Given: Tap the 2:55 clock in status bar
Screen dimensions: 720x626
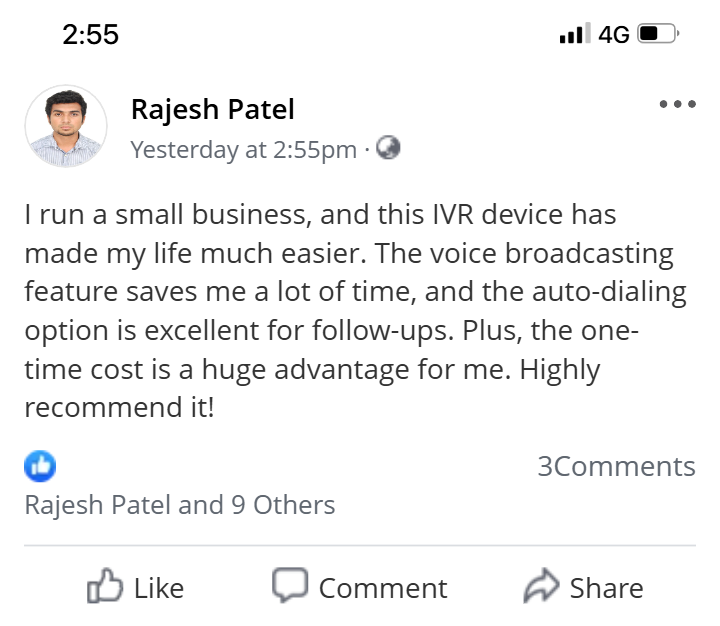Looking at the screenshot, I should click(x=90, y=34).
